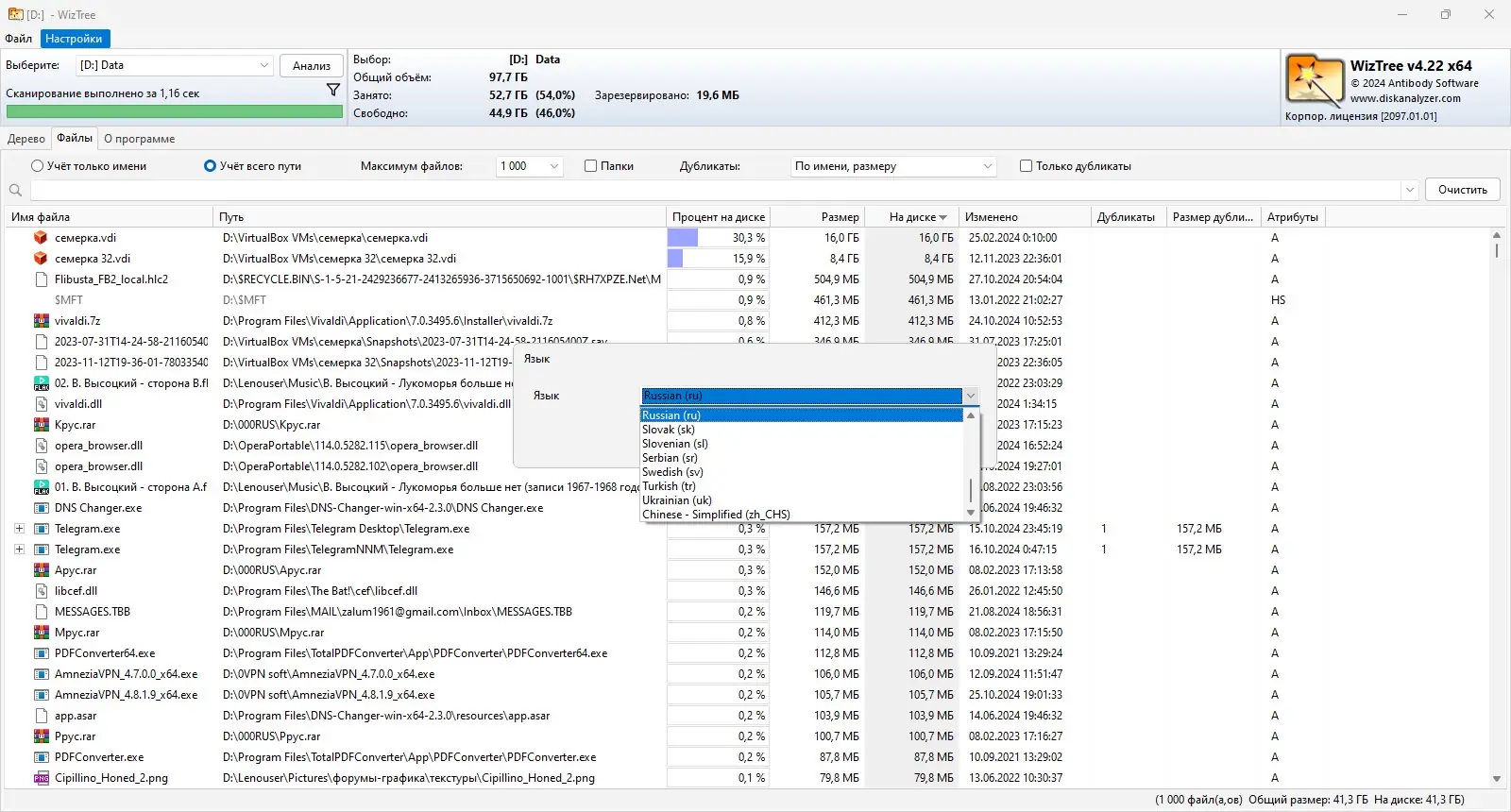Click the семерка.vdi VirtualBox file icon
Image resolution: width=1511 pixels, height=812 pixels.
pos(41,238)
